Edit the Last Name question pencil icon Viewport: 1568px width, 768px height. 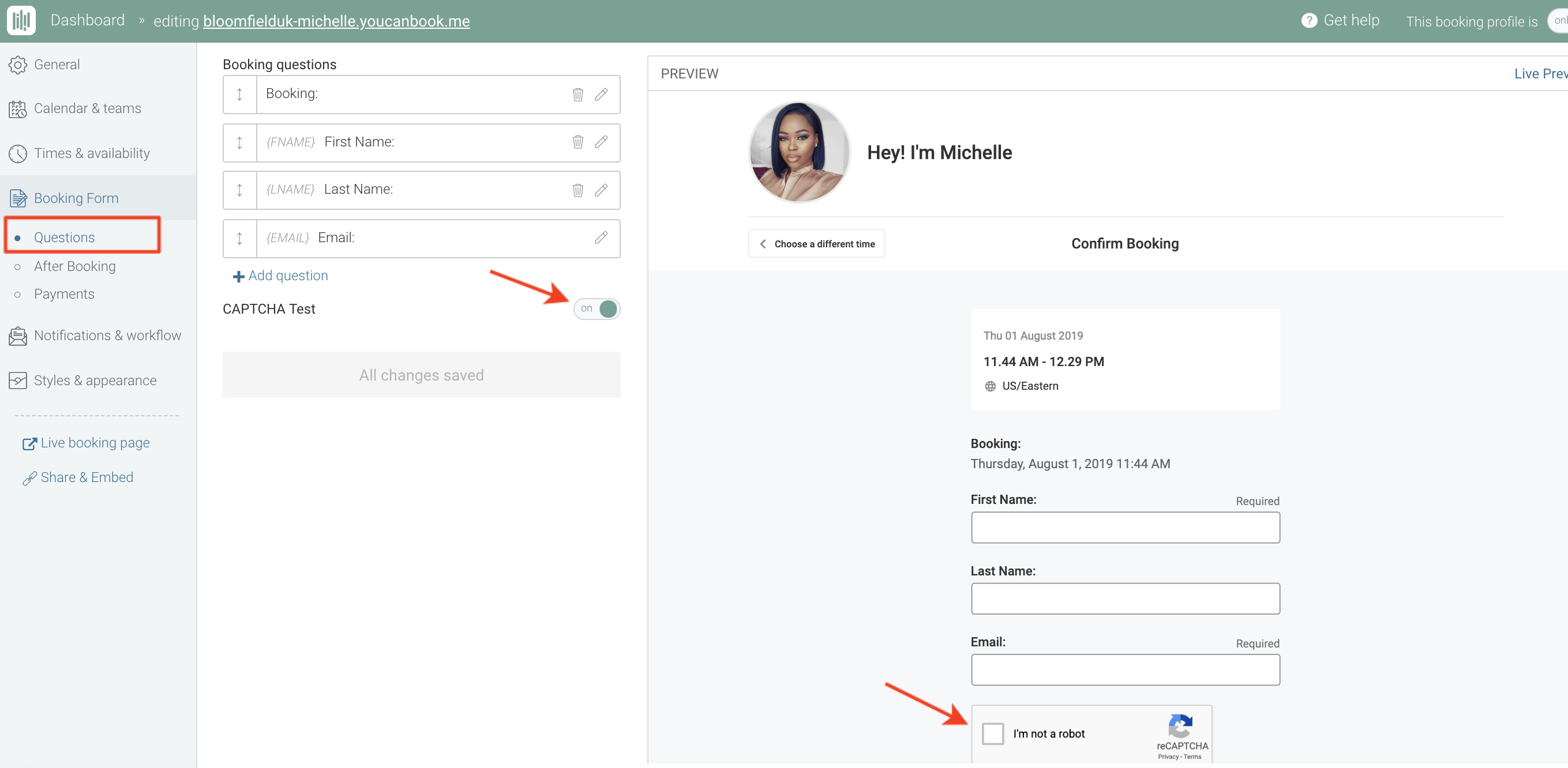tap(601, 190)
